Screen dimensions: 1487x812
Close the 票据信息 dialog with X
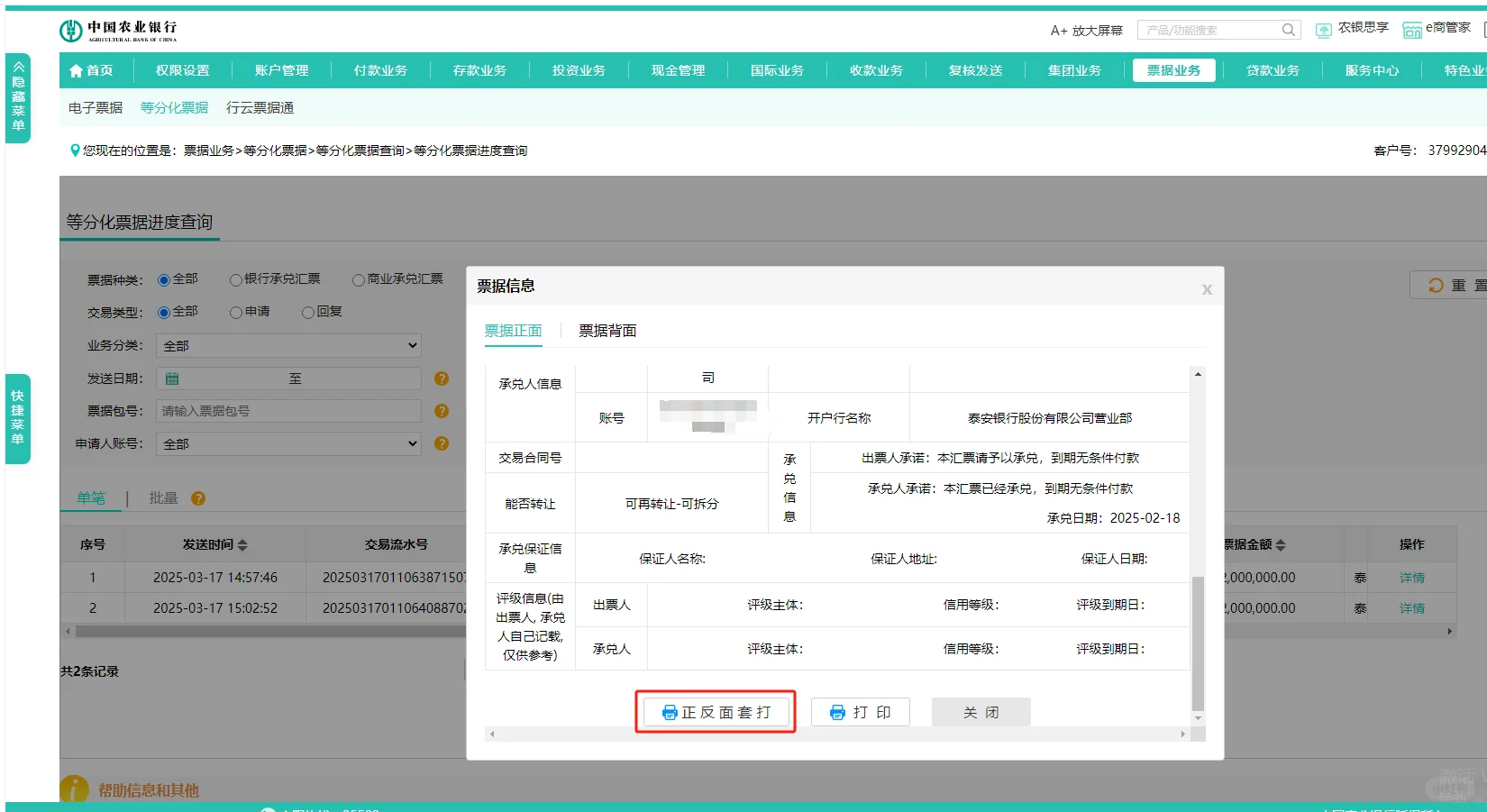[1207, 289]
